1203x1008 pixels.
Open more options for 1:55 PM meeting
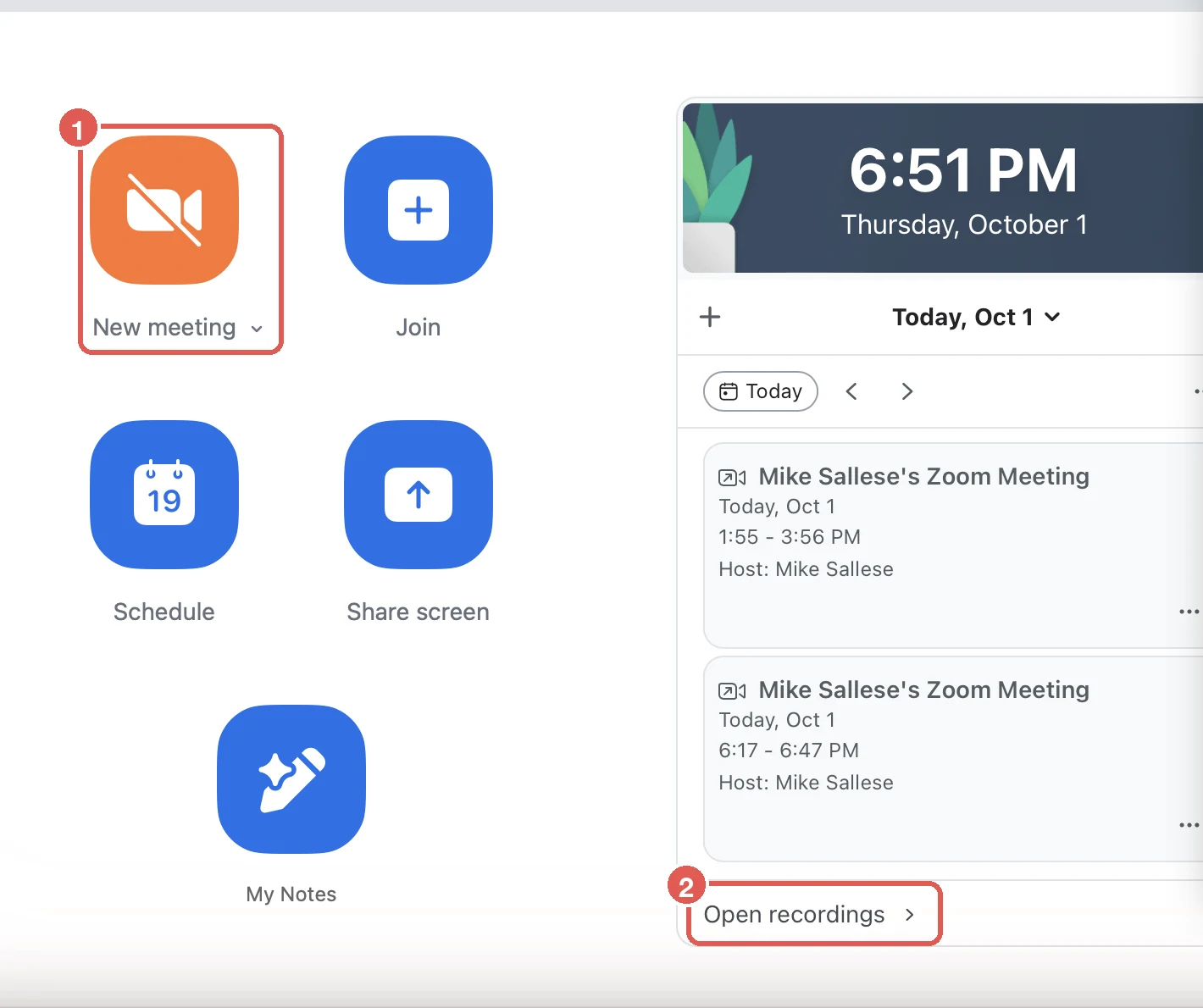1189,612
